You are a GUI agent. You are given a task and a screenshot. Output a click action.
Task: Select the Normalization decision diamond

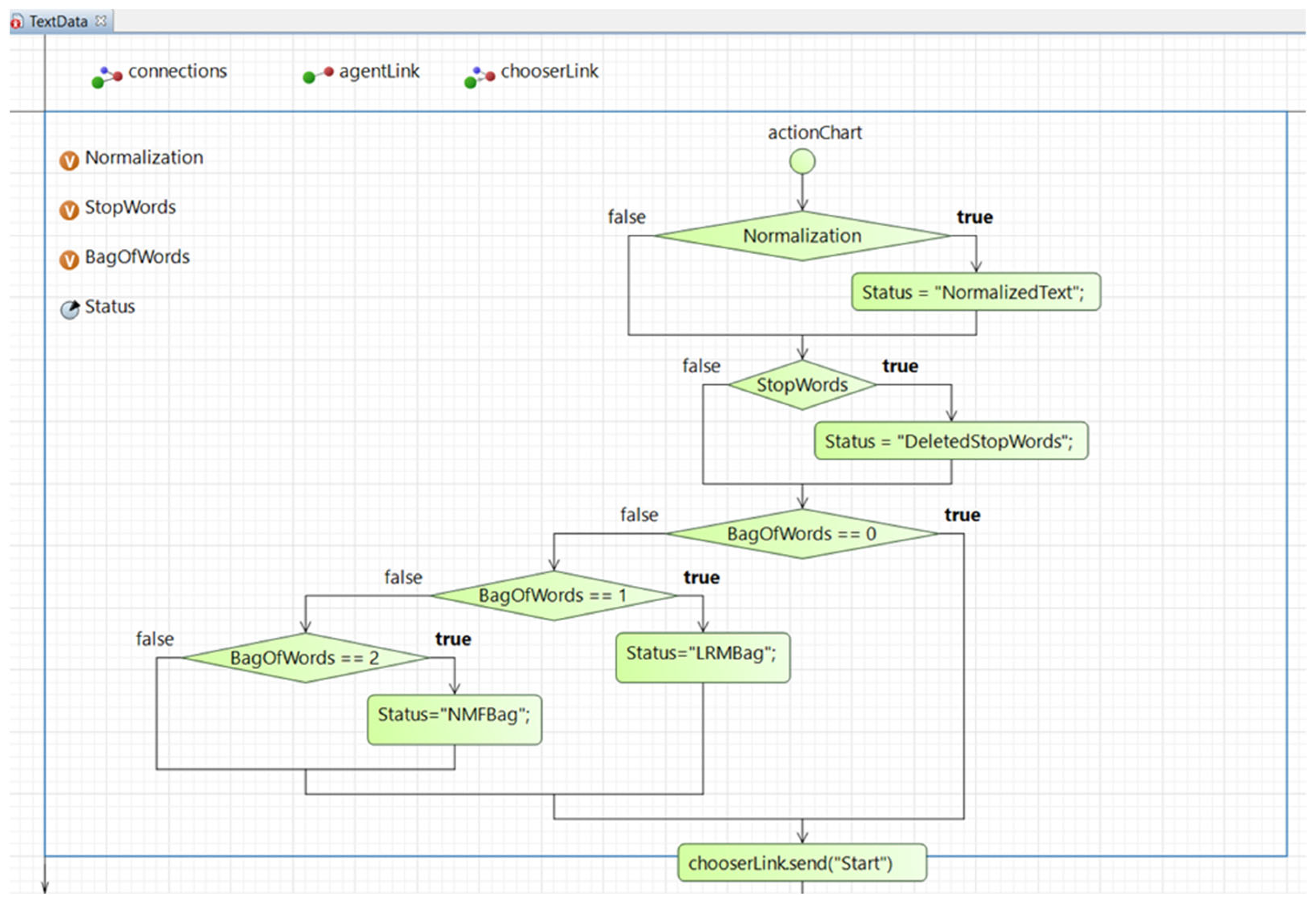coord(802,236)
